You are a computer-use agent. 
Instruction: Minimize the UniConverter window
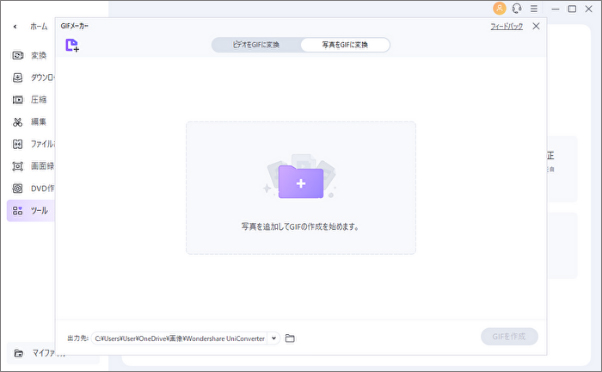[555, 9]
